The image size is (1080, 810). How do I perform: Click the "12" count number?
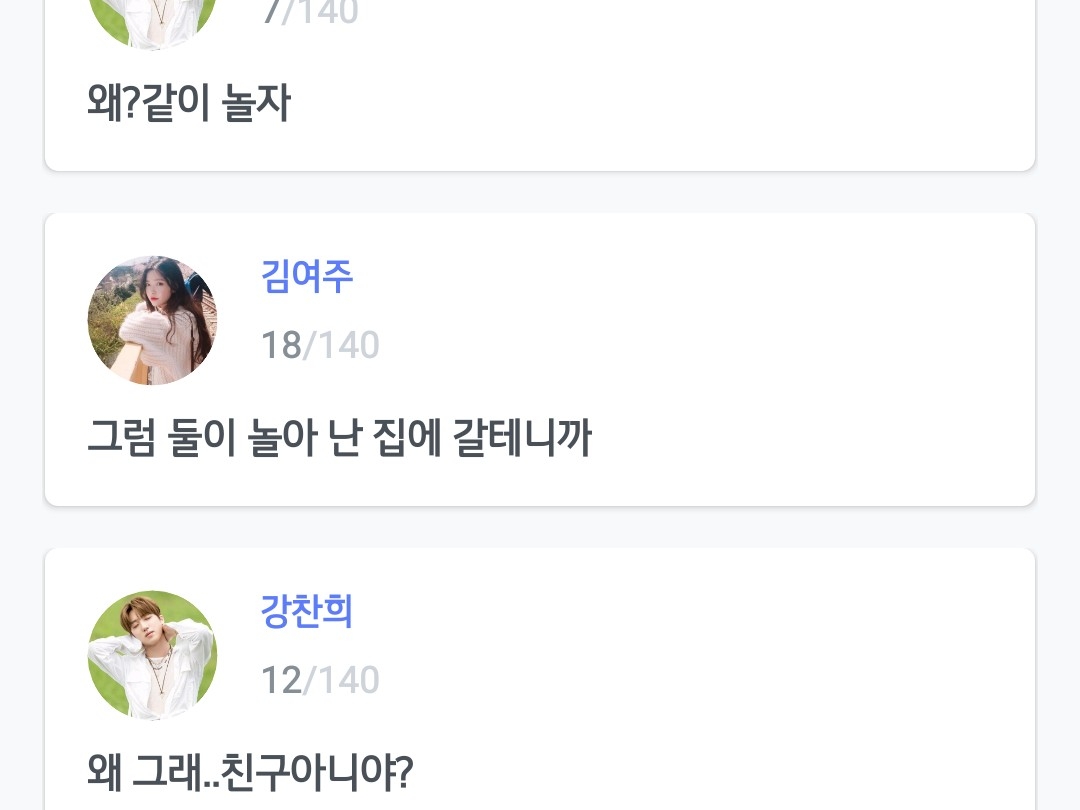pyautogui.click(x=280, y=680)
